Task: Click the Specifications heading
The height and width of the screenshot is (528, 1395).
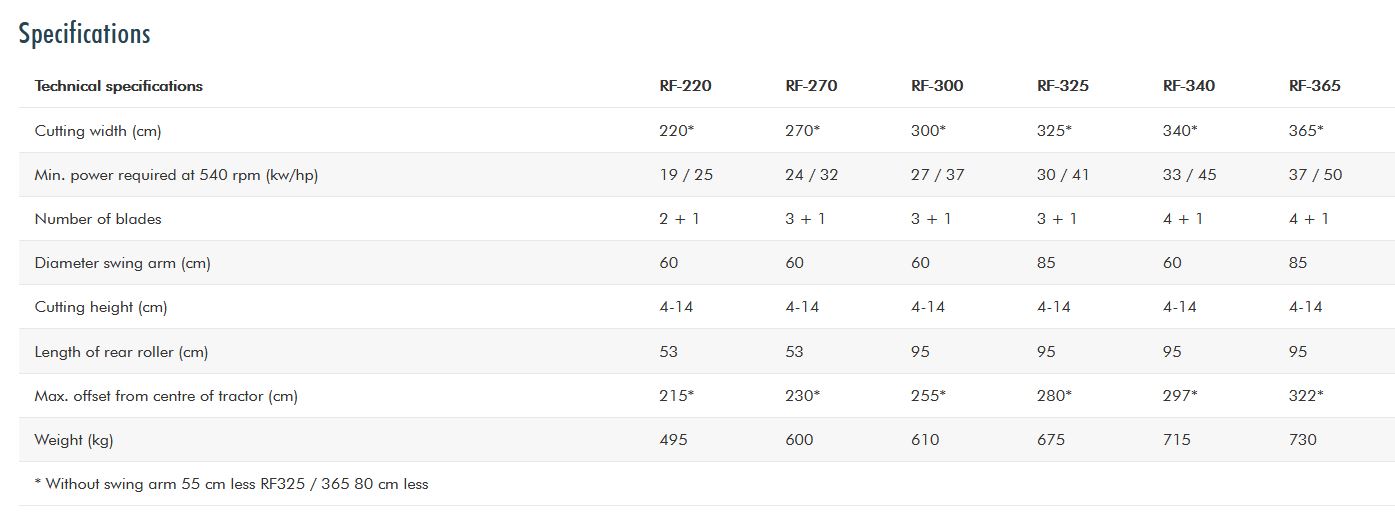Action: (x=84, y=34)
